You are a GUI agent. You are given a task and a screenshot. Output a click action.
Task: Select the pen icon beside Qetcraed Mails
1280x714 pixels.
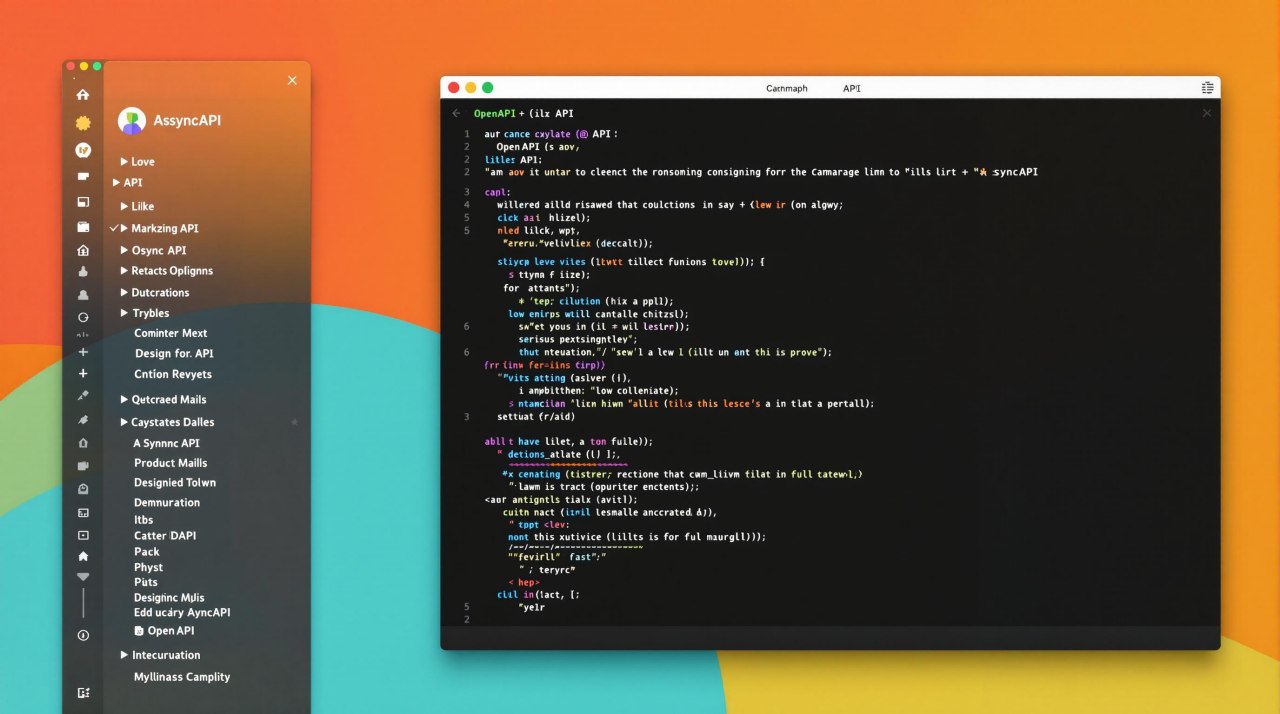83,396
